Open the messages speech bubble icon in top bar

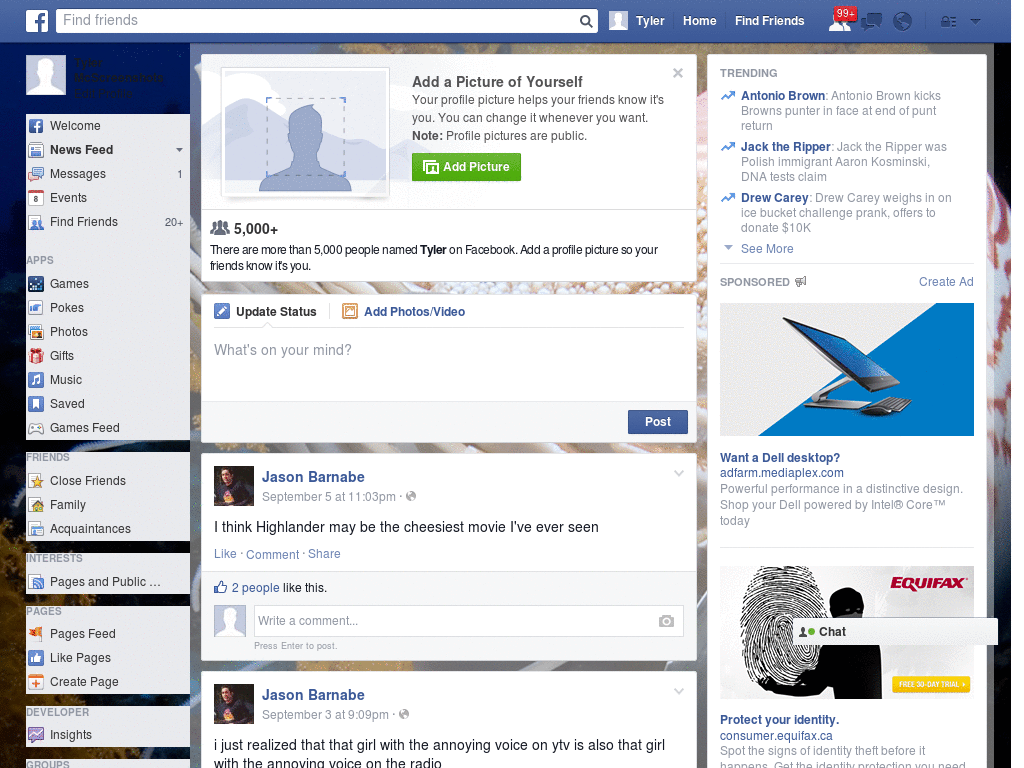(871, 22)
